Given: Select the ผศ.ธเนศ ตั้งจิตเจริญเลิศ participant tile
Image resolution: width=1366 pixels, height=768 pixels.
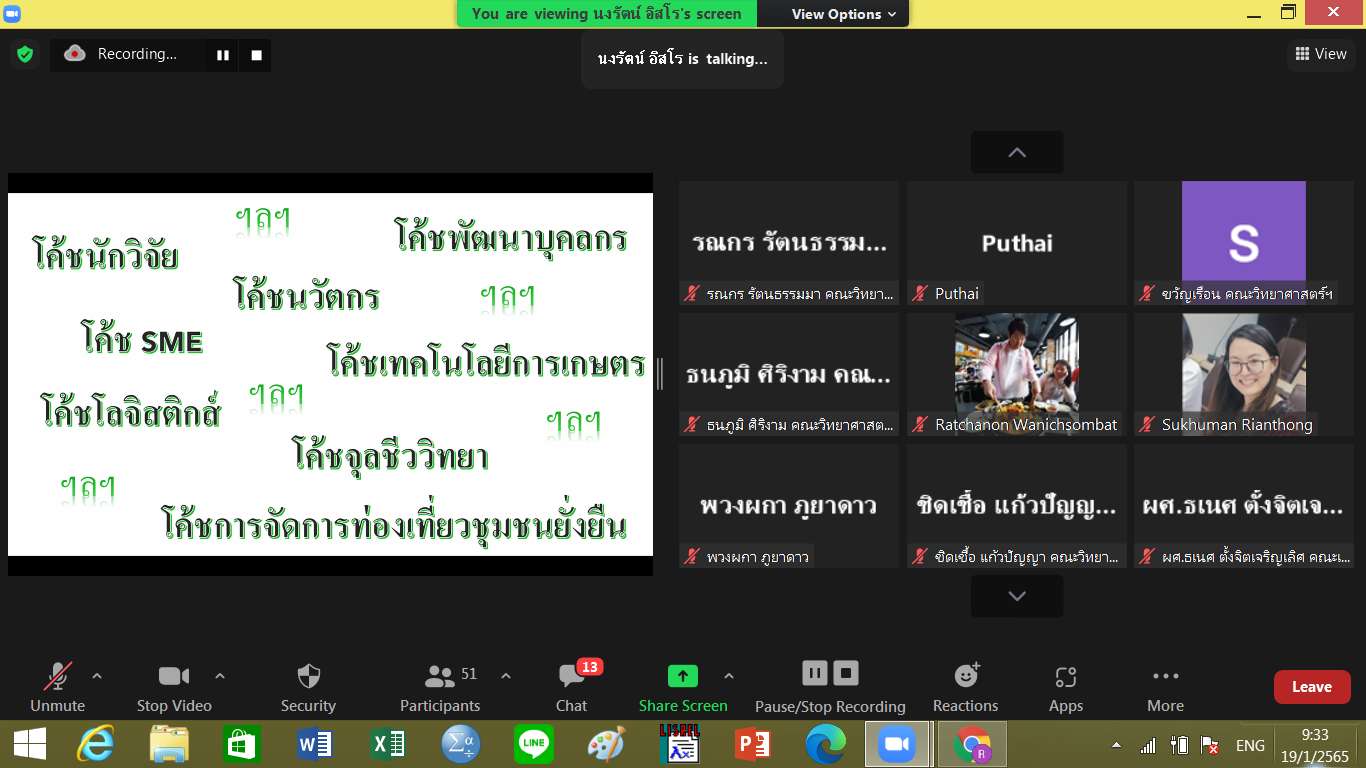Looking at the screenshot, I should coord(1243,506).
